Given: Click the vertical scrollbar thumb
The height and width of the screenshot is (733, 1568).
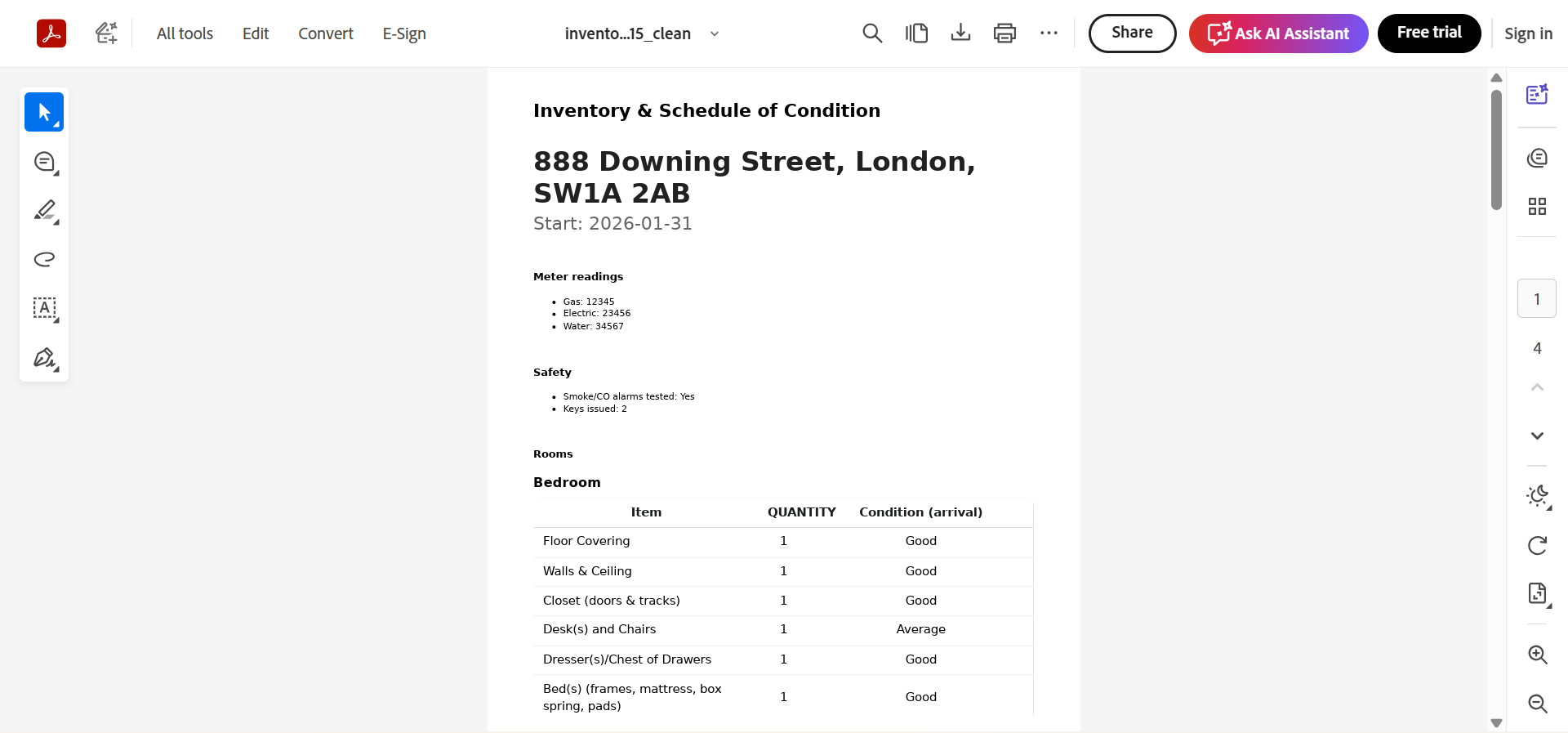Looking at the screenshot, I should [1496, 150].
